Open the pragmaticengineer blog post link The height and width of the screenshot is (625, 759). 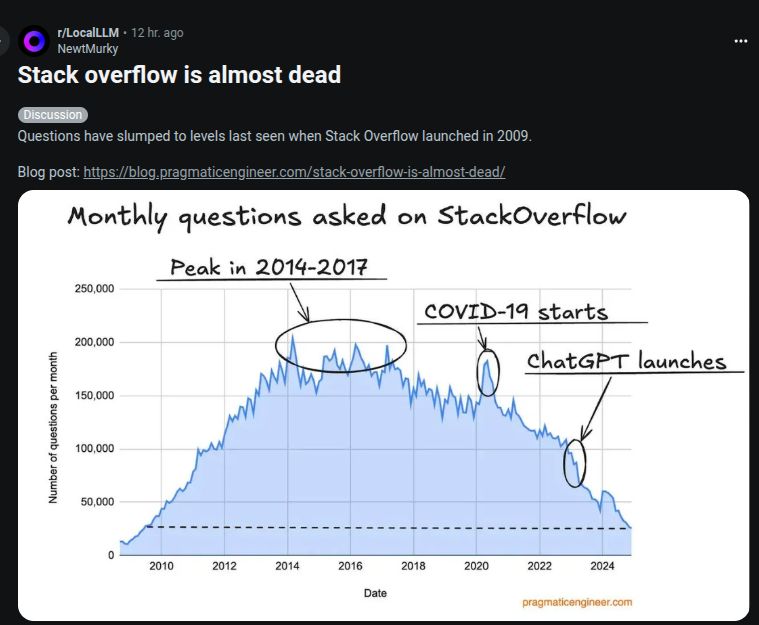click(294, 172)
